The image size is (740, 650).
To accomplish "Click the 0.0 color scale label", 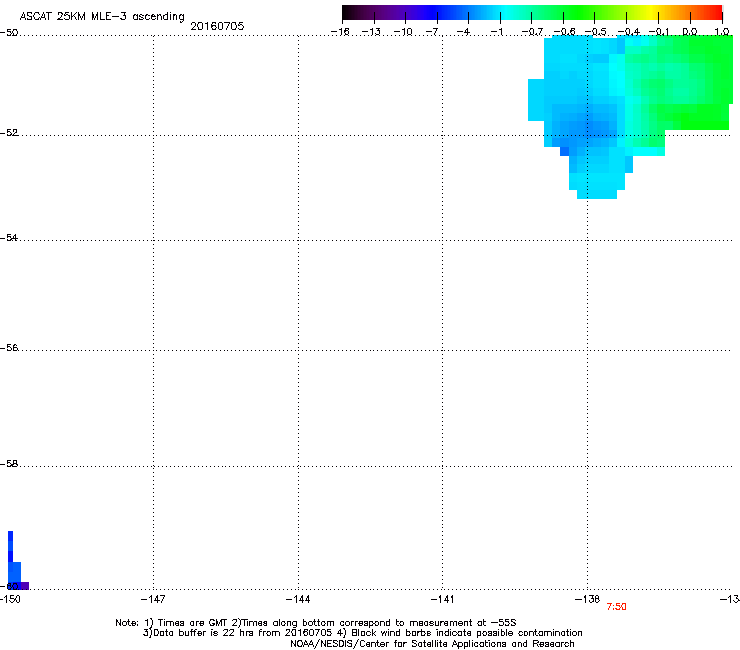I will [x=690, y=32].
